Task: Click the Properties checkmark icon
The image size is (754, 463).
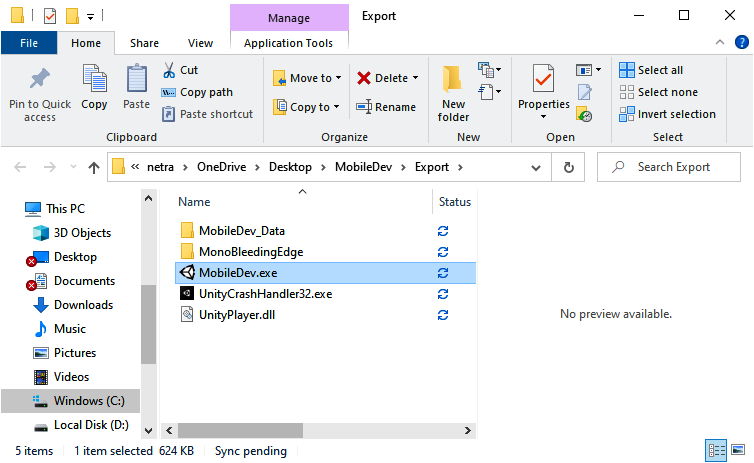Action: tap(543, 78)
